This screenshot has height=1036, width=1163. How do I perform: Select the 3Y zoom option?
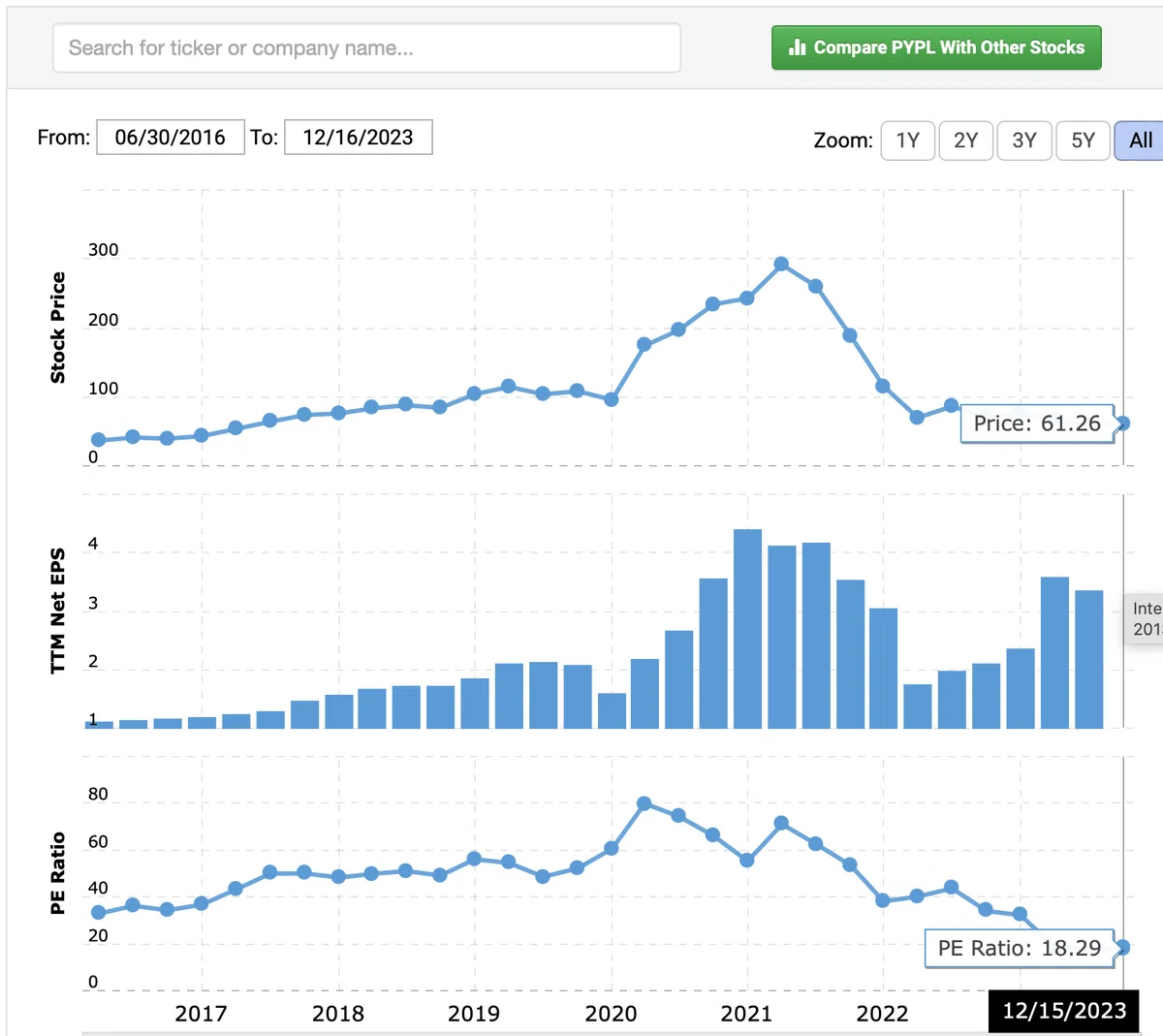pos(1024,141)
